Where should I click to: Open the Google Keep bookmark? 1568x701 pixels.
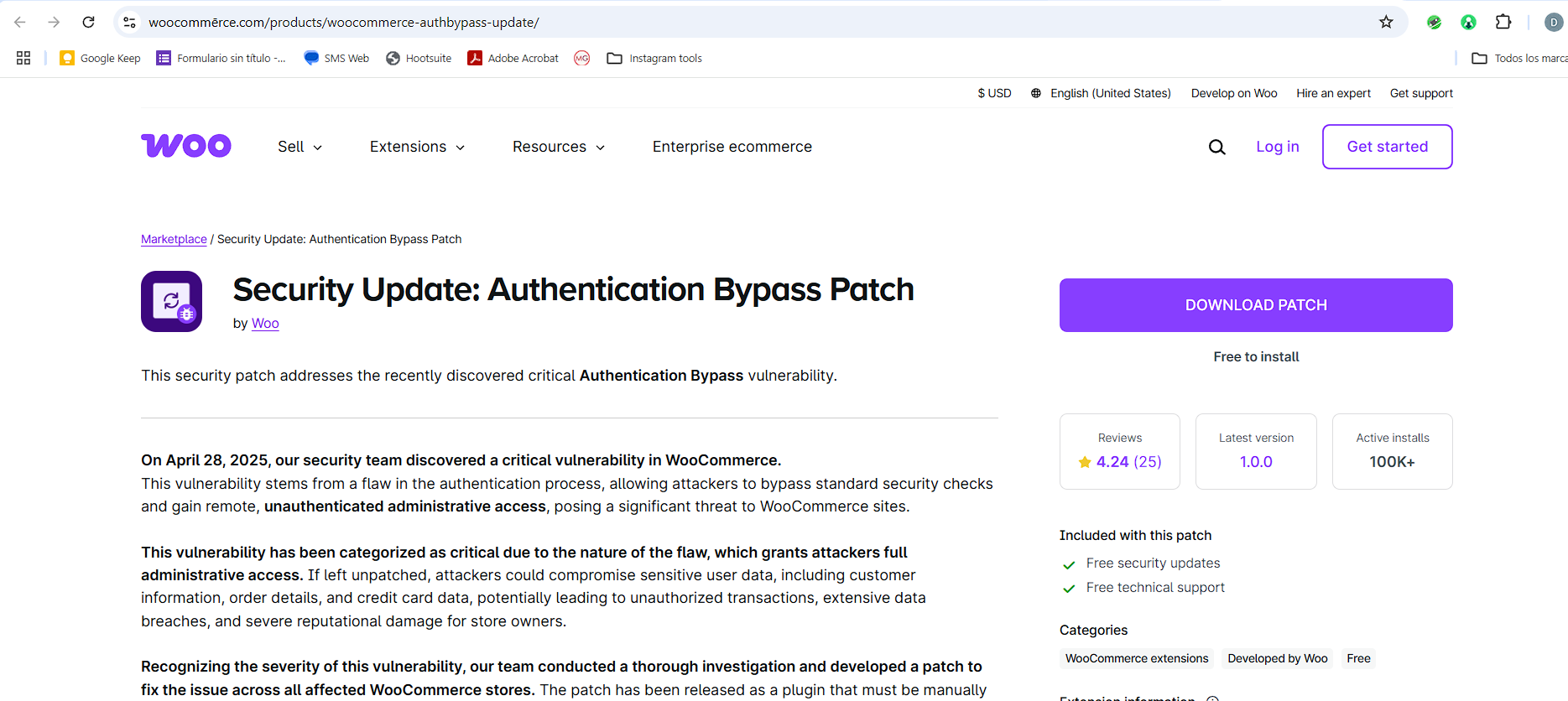100,58
